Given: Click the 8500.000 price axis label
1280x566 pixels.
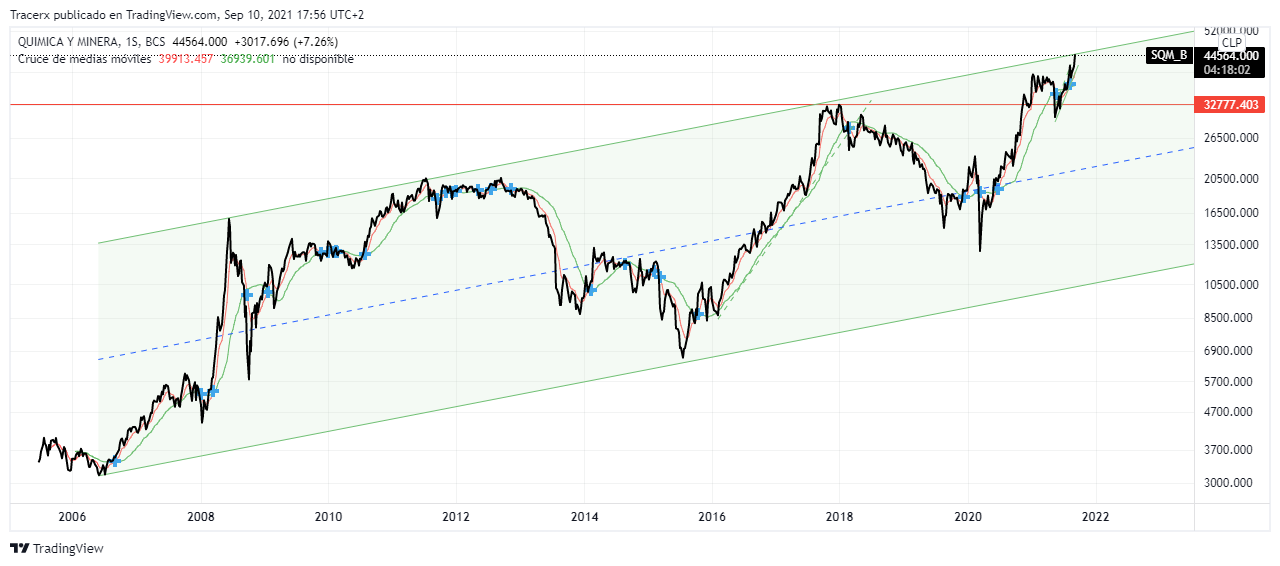Looking at the screenshot, I should [1226, 318].
